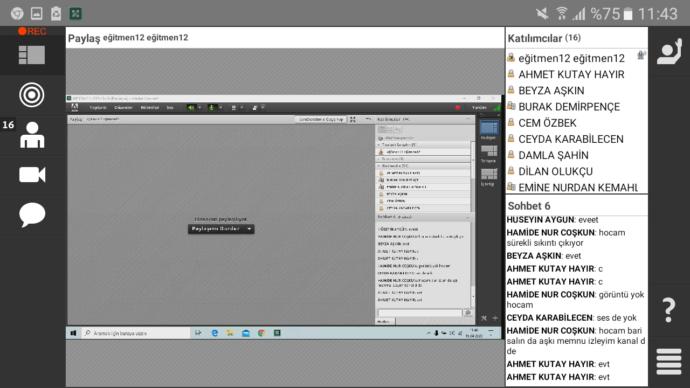This screenshot has height=388, width=690.
Task: Click the chat input field in shared window
Action: pos(420,313)
